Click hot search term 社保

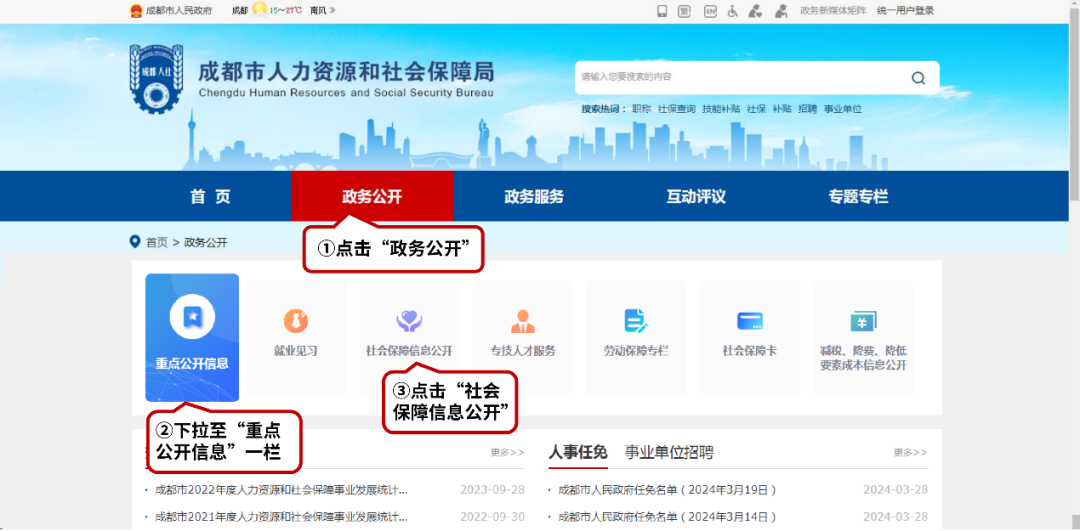[x=756, y=109]
